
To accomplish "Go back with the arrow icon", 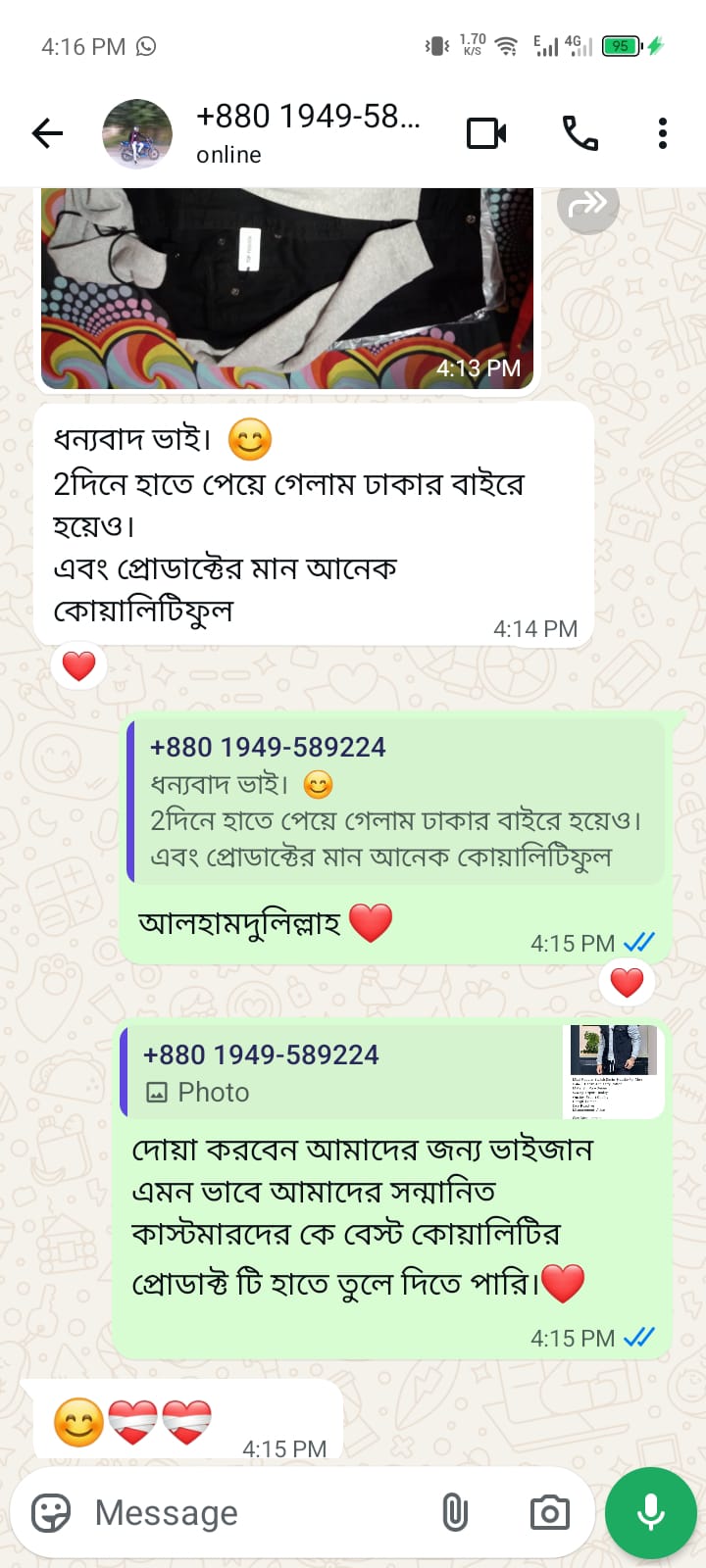I will 47,133.
